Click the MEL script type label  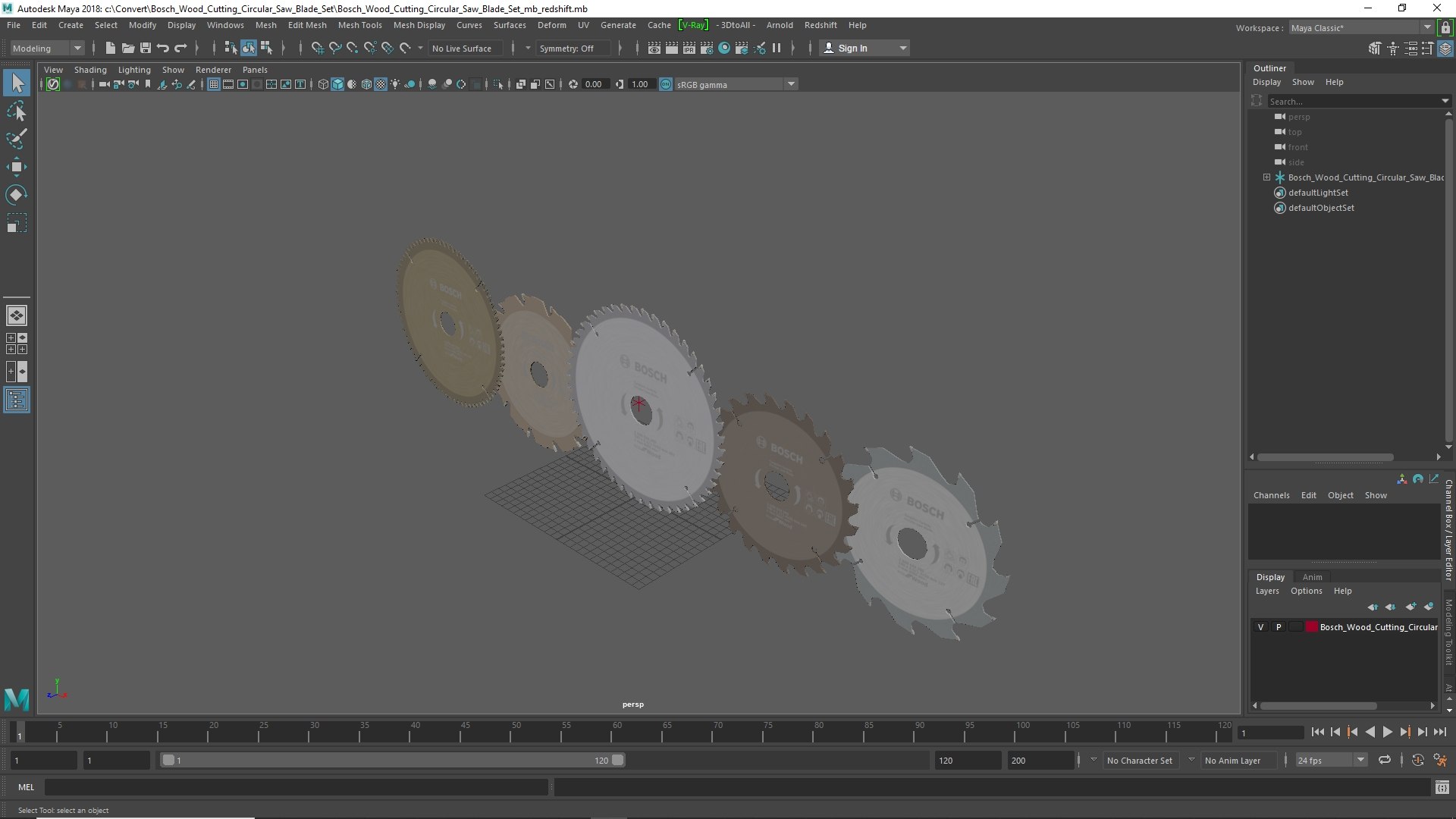click(27, 787)
